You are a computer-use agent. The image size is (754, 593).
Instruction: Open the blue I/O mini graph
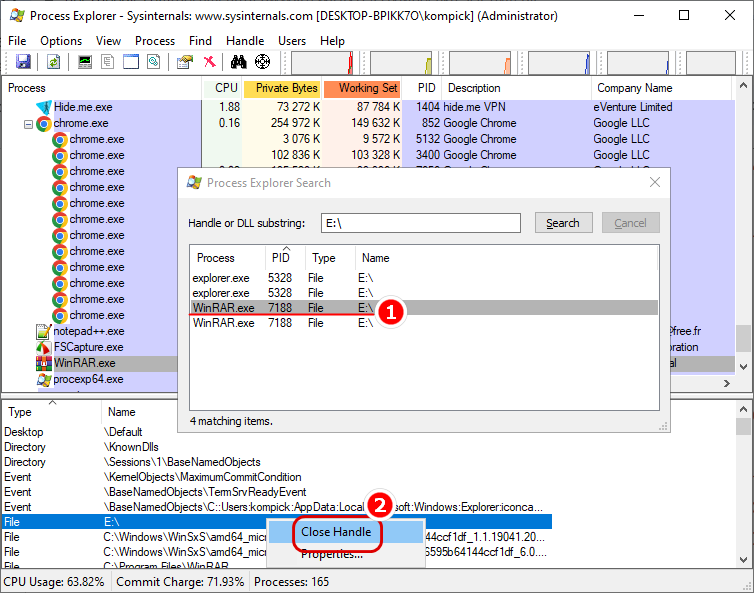(559, 63)
